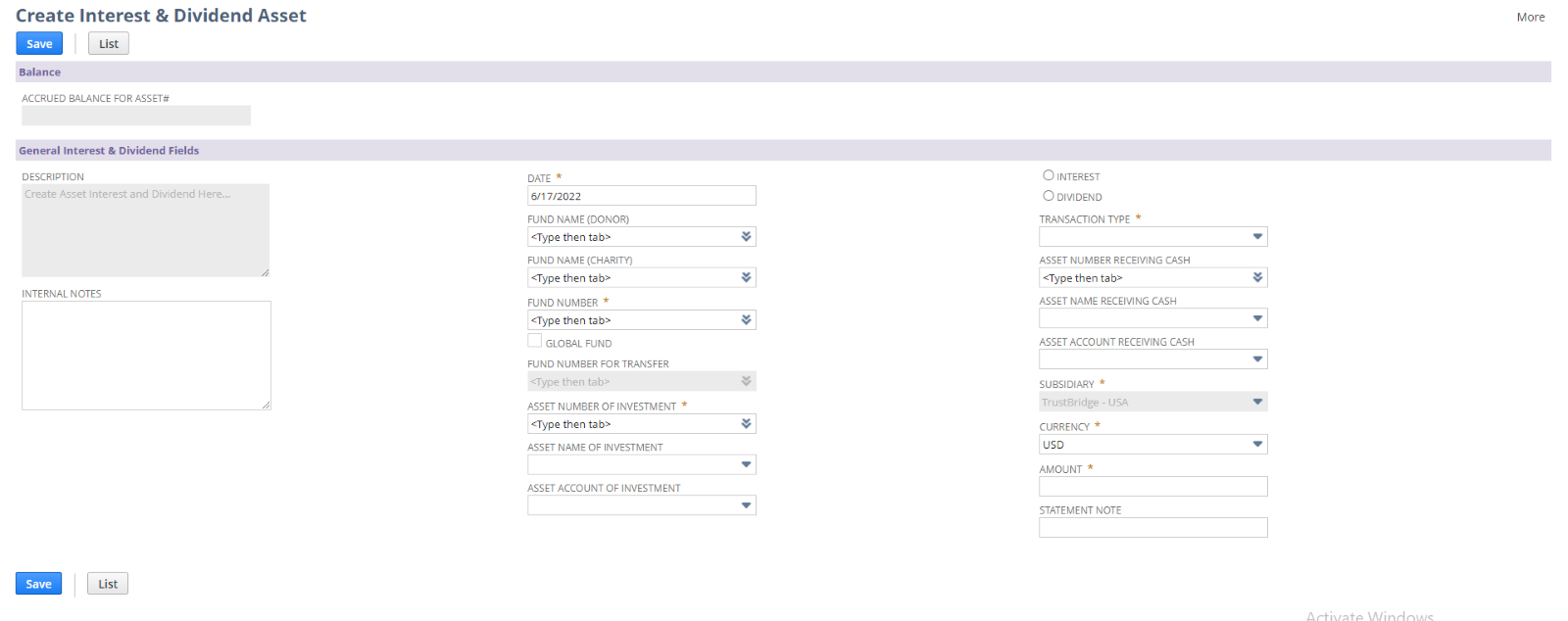Viewport: 1568px width, 621px height.
Task: Expand Asset Account of Investment dropdown
Action: (x=746, y=506)
